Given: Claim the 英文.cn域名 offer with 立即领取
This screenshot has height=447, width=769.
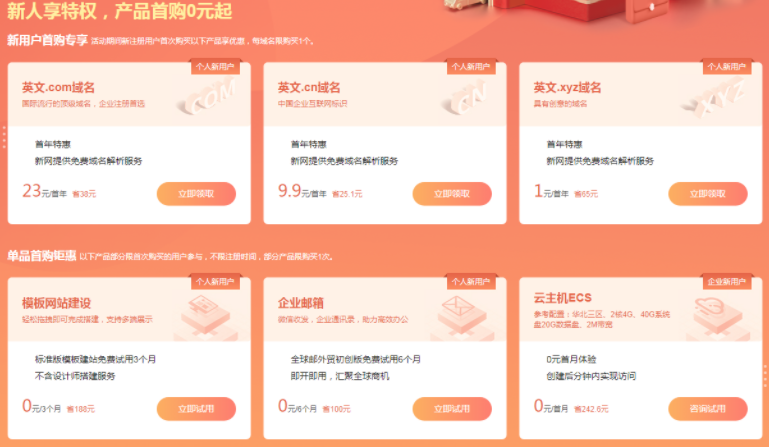Looking at the screenshot, I should click(x=452, y=194).
